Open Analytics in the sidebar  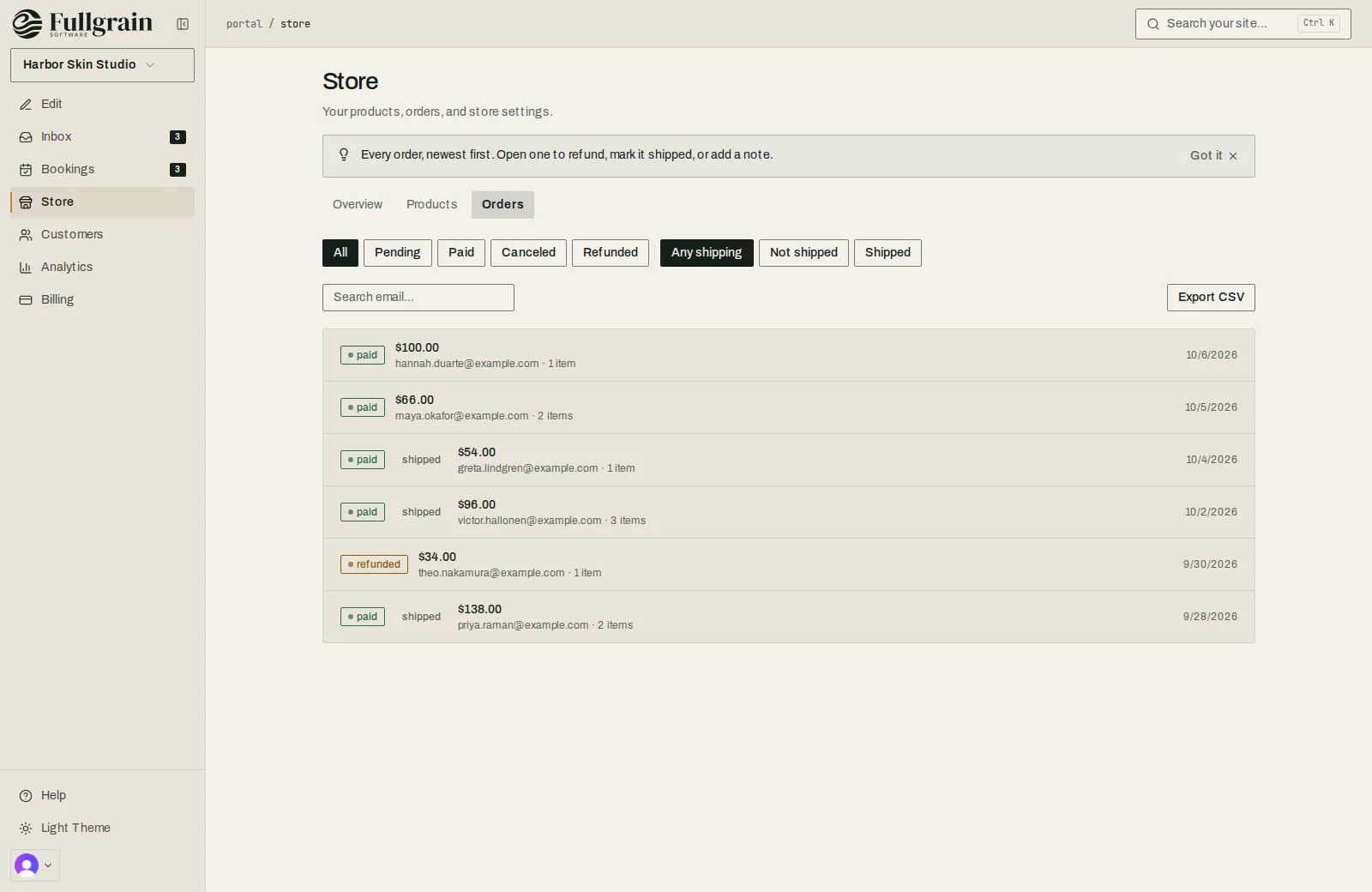coord(102,268)
